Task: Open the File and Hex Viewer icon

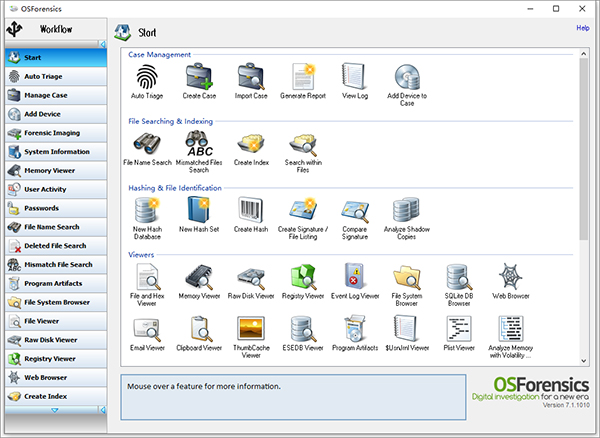Action: (x=148, y=277)
